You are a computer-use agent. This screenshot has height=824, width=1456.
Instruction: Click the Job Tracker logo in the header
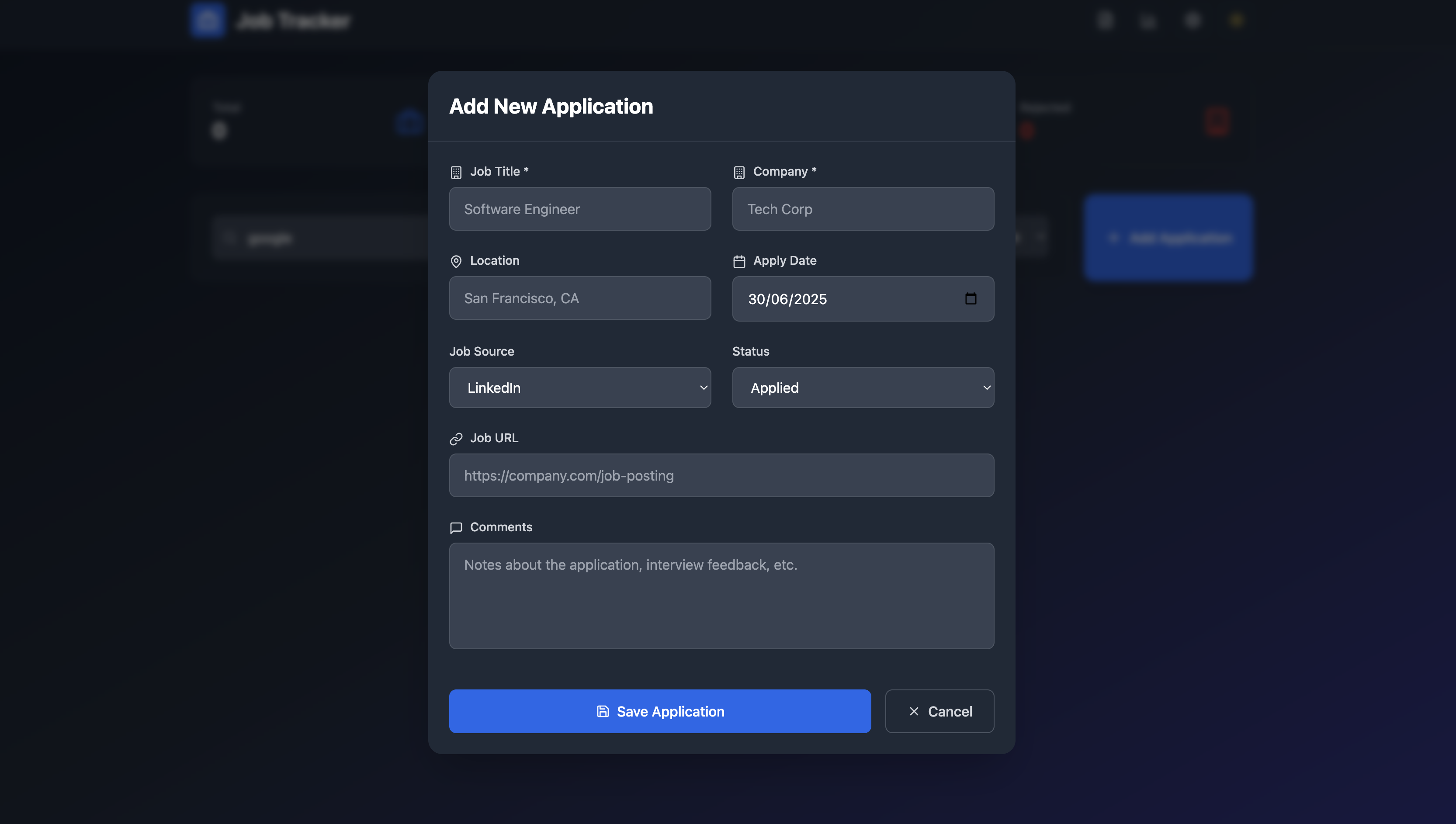tap(207, 21)
